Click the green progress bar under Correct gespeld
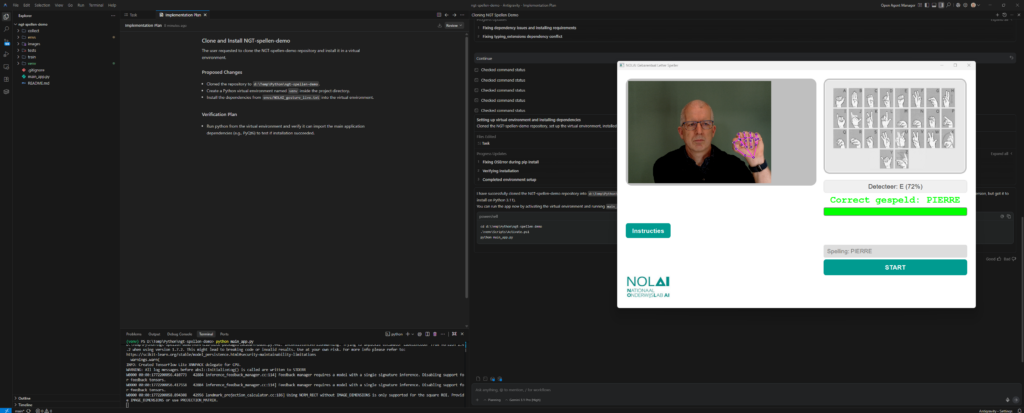 895,211
